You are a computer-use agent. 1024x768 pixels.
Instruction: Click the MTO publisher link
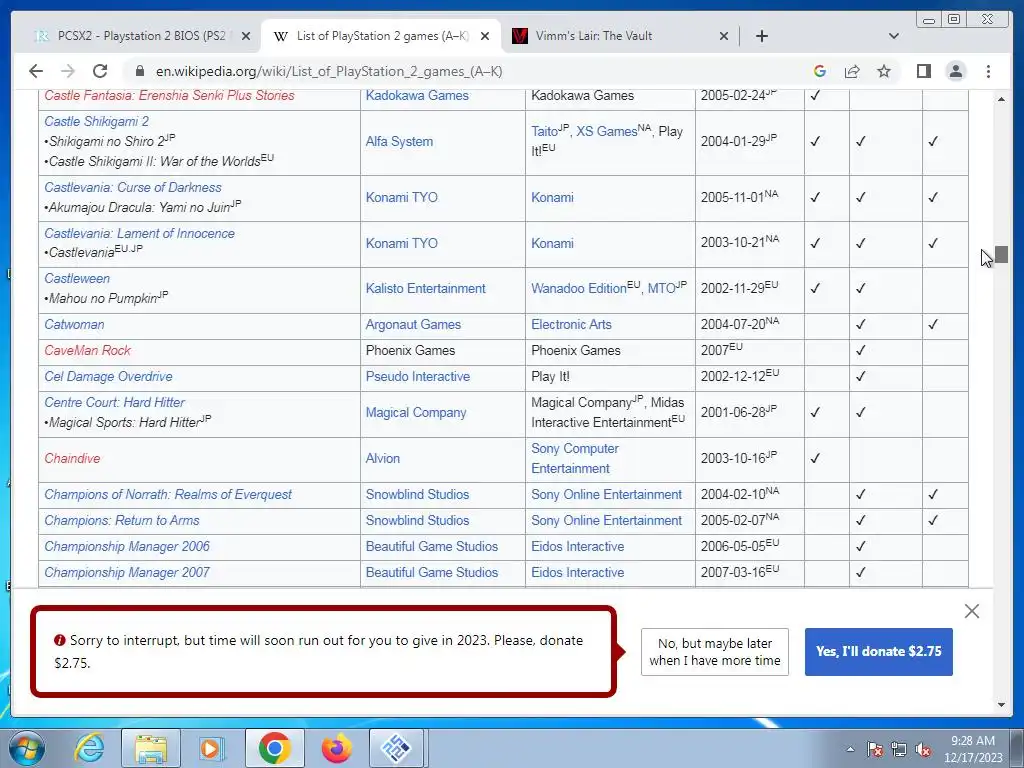[661, 289]
